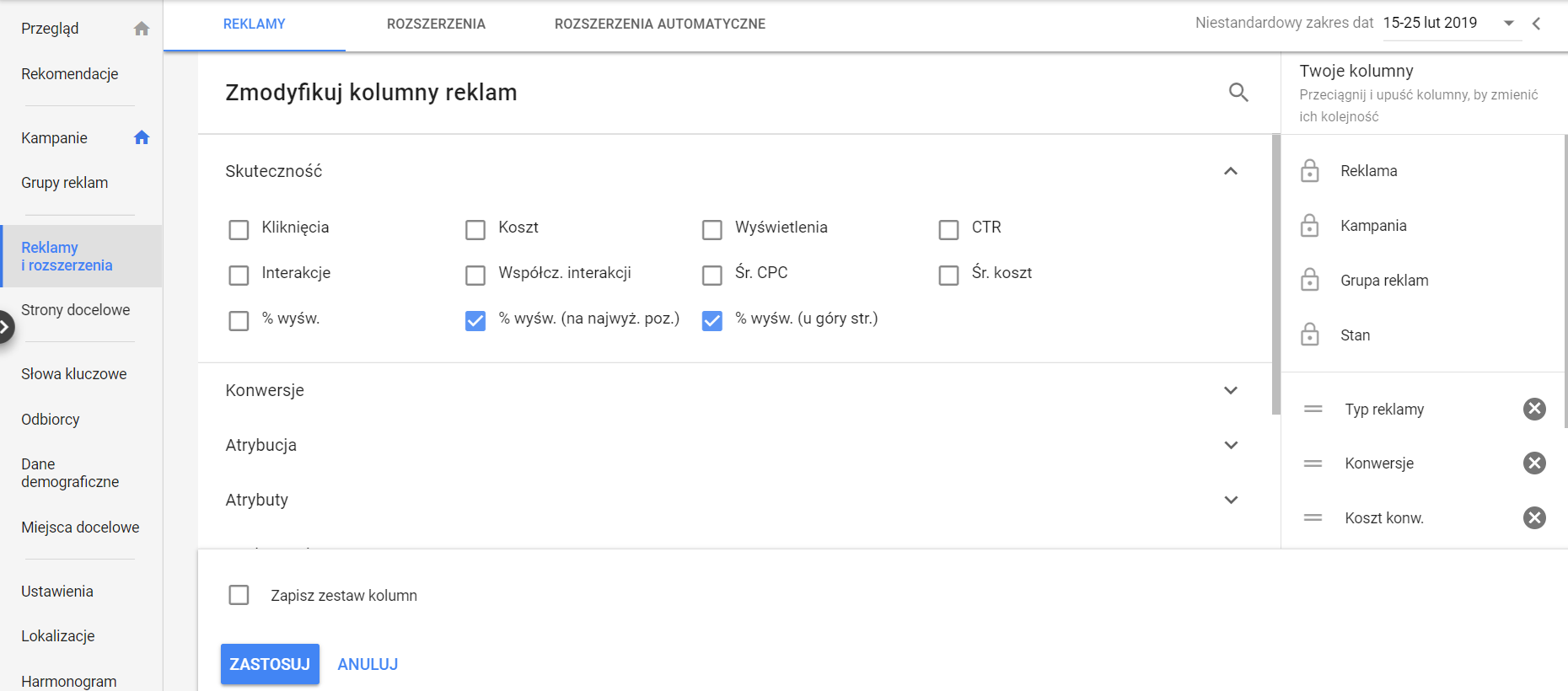
Task: Open Słowa kluczowe in the sidebar
Action: click(74, 374)
